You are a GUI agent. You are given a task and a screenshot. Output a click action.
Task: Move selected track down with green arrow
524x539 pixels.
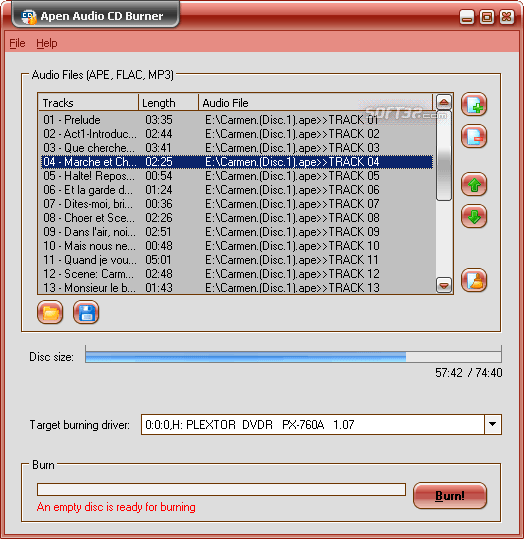[474, 216]
